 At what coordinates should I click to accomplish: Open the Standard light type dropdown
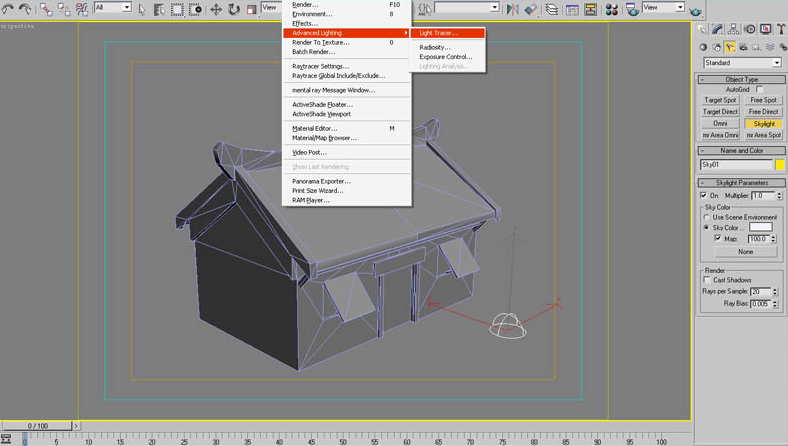742,63
